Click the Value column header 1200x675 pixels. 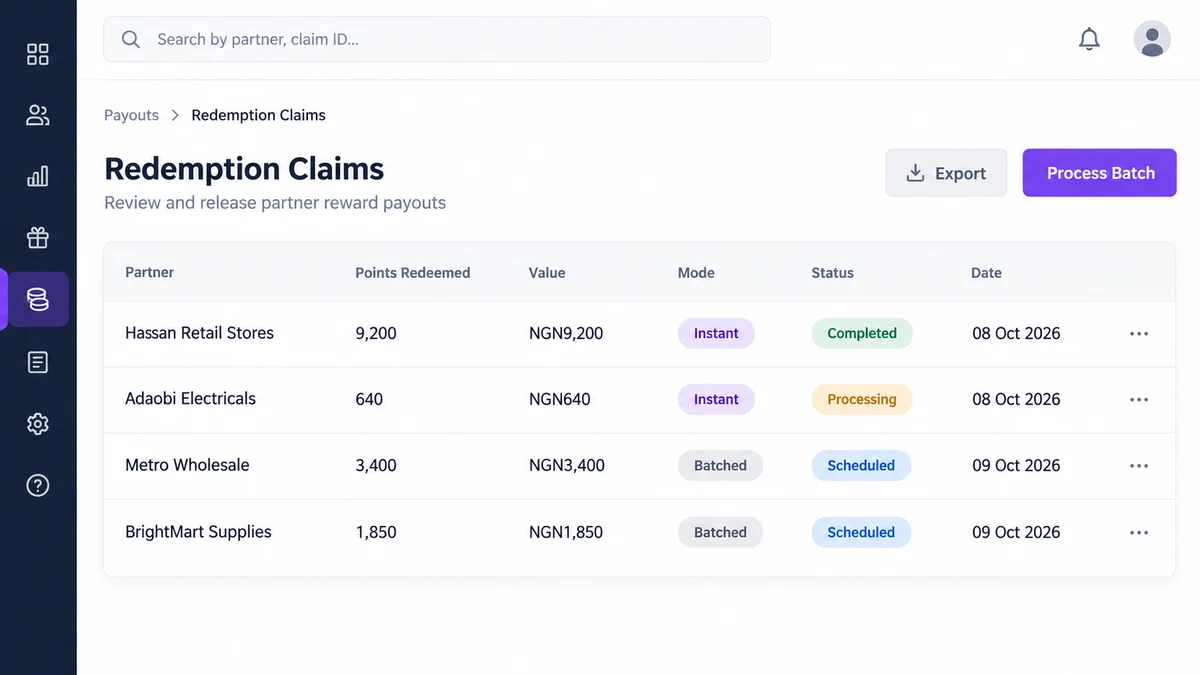(547, 273)
